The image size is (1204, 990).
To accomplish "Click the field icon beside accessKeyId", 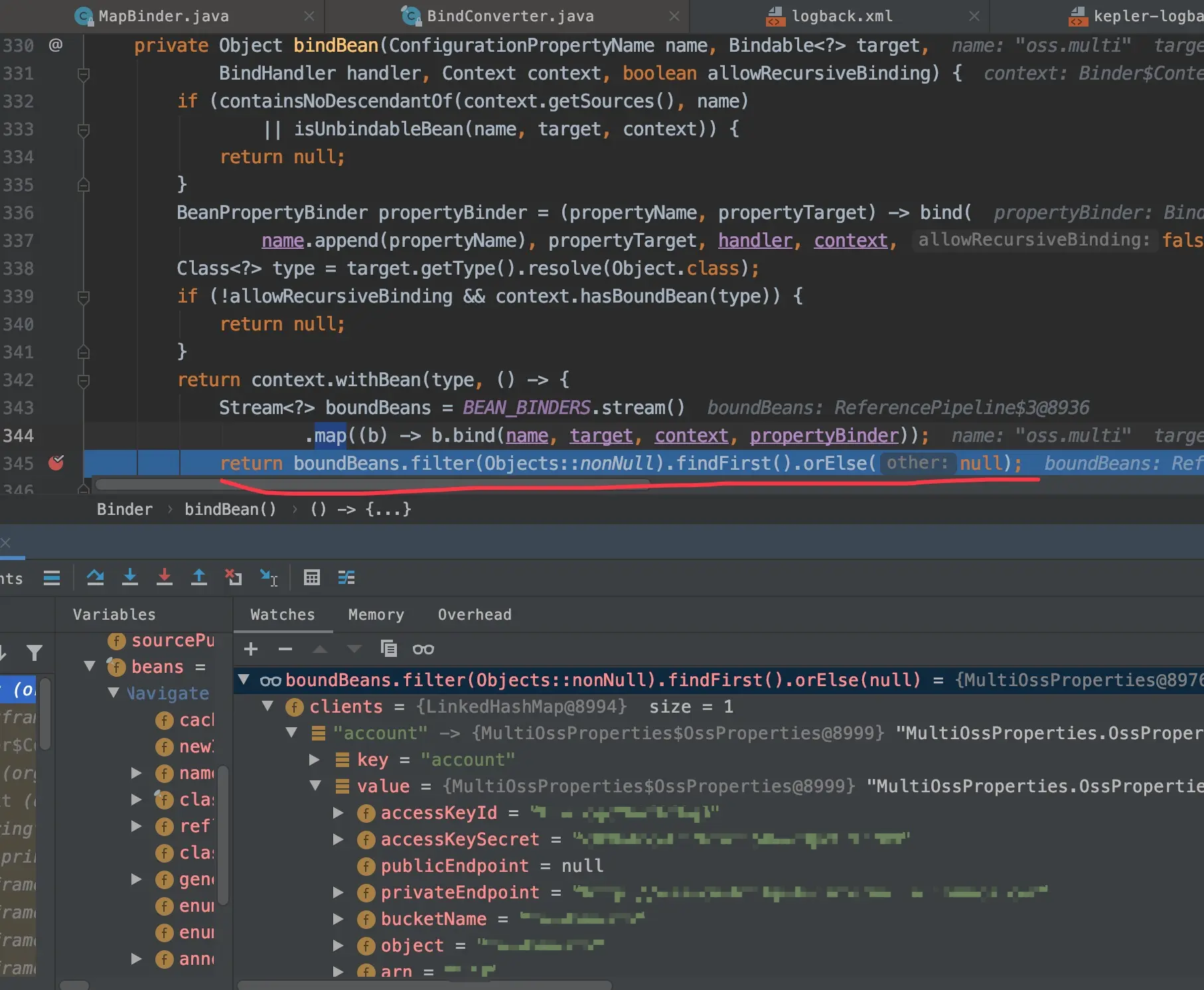I will click(366, 813).
